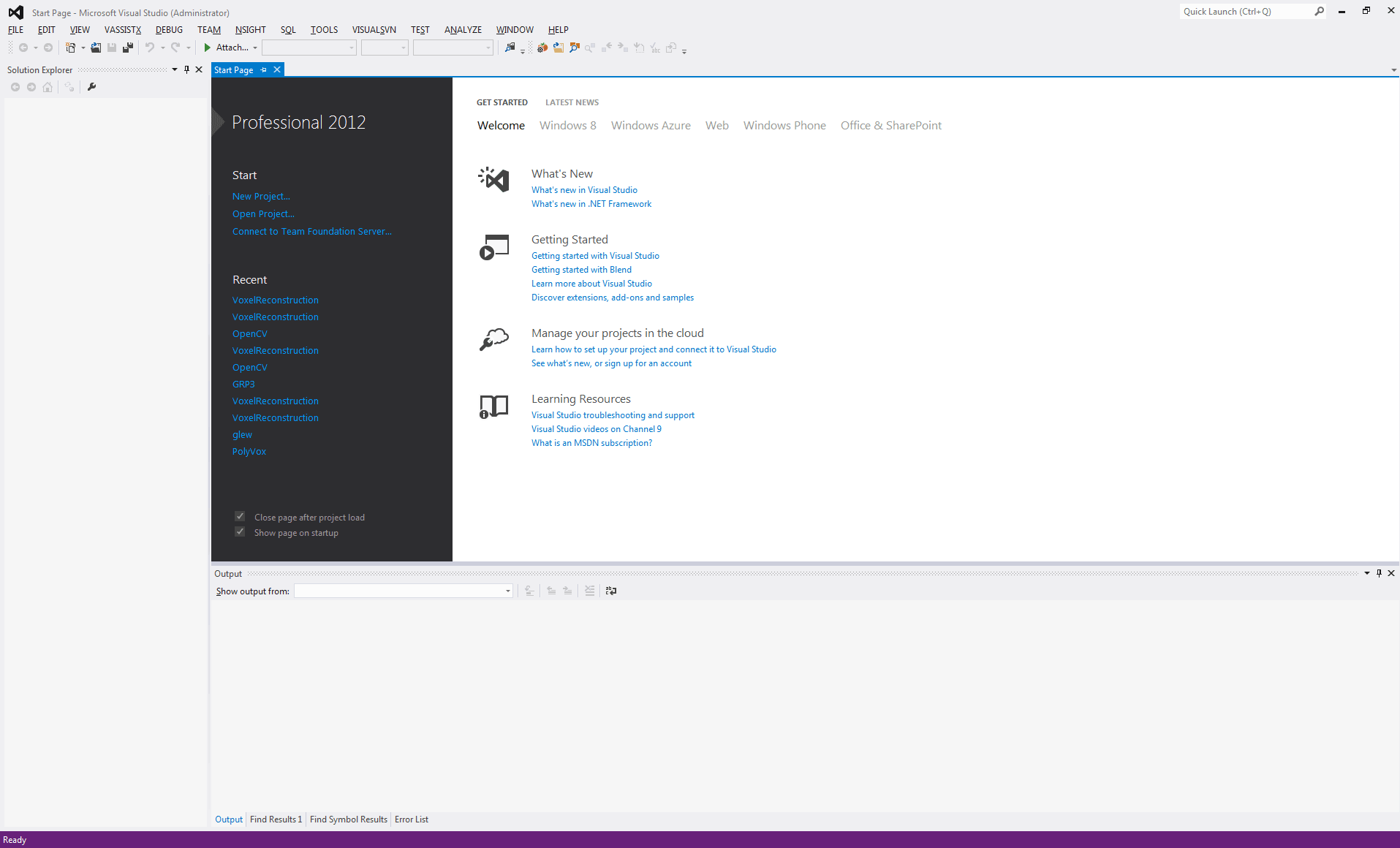Click the Redo toolbar icon
Image resolution: width=1400 pixels, height=848 pixels.
pos(175,48)
